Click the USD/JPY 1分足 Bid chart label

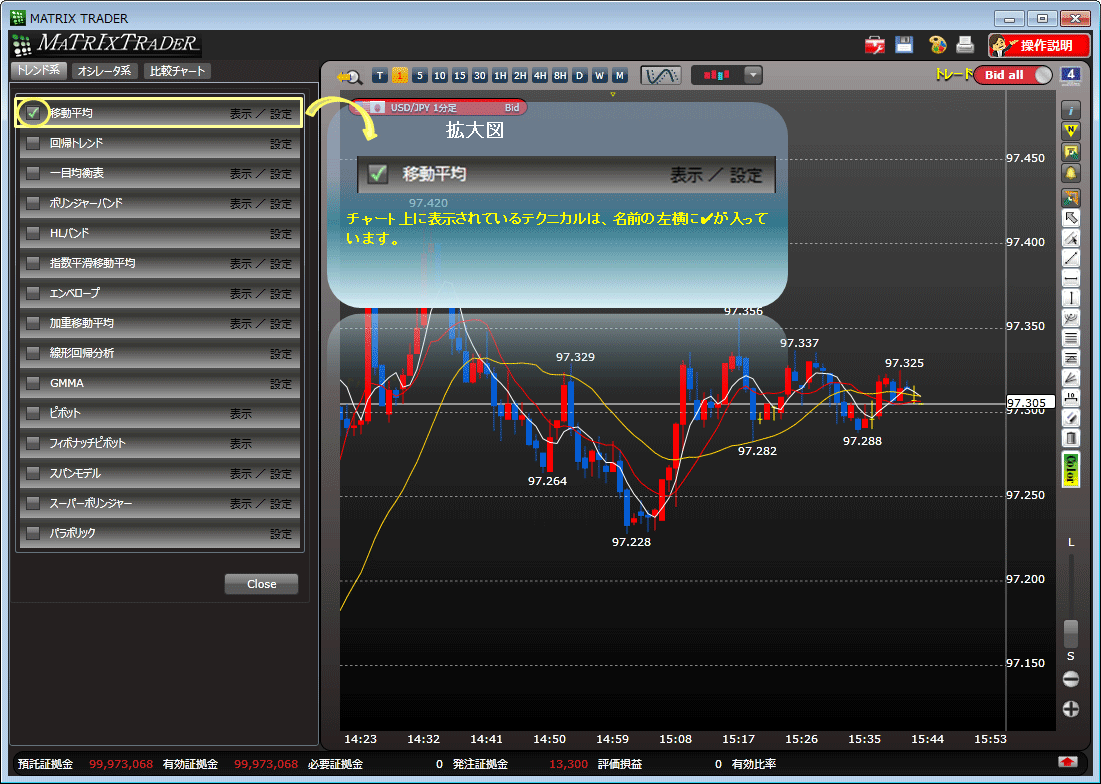[x=437, y=107]
